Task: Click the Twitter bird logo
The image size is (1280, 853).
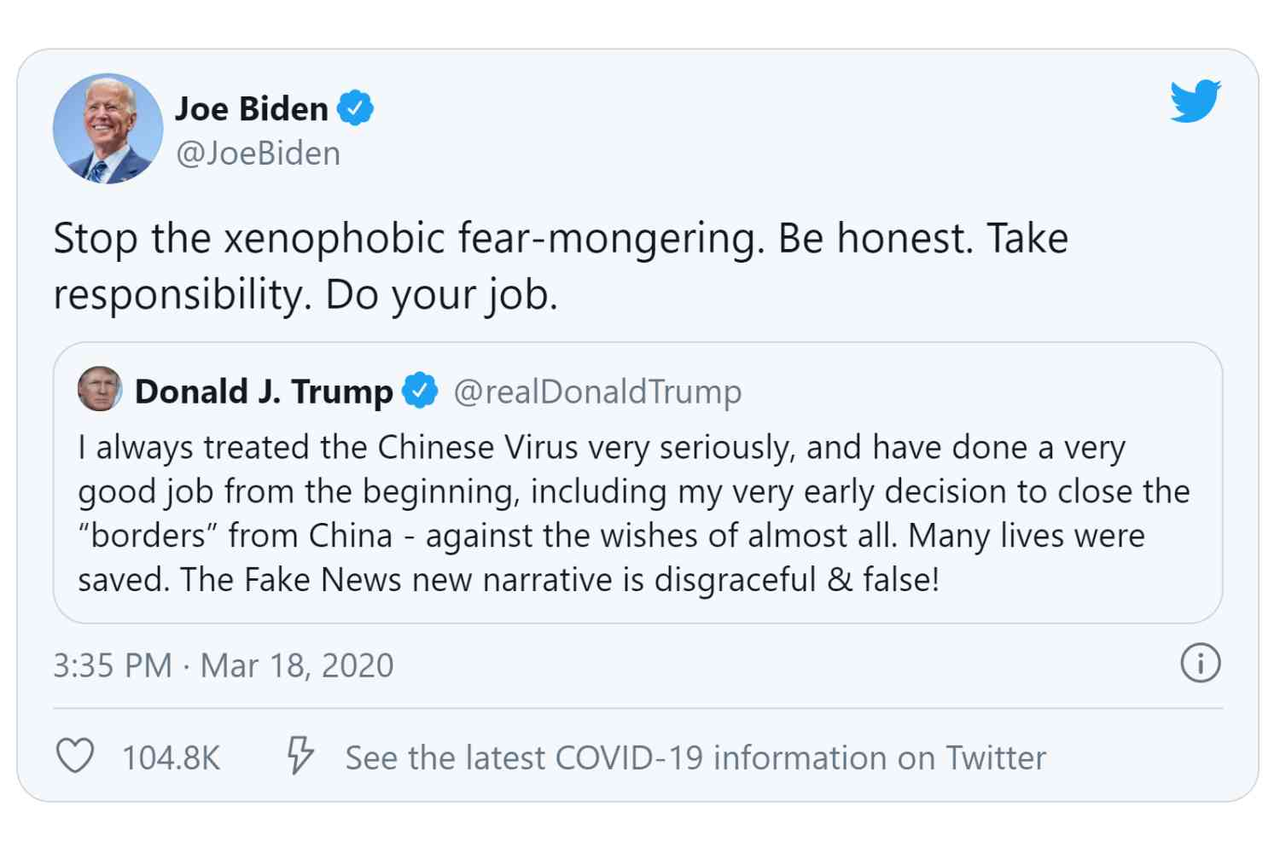Action: tap(1195, 102)
